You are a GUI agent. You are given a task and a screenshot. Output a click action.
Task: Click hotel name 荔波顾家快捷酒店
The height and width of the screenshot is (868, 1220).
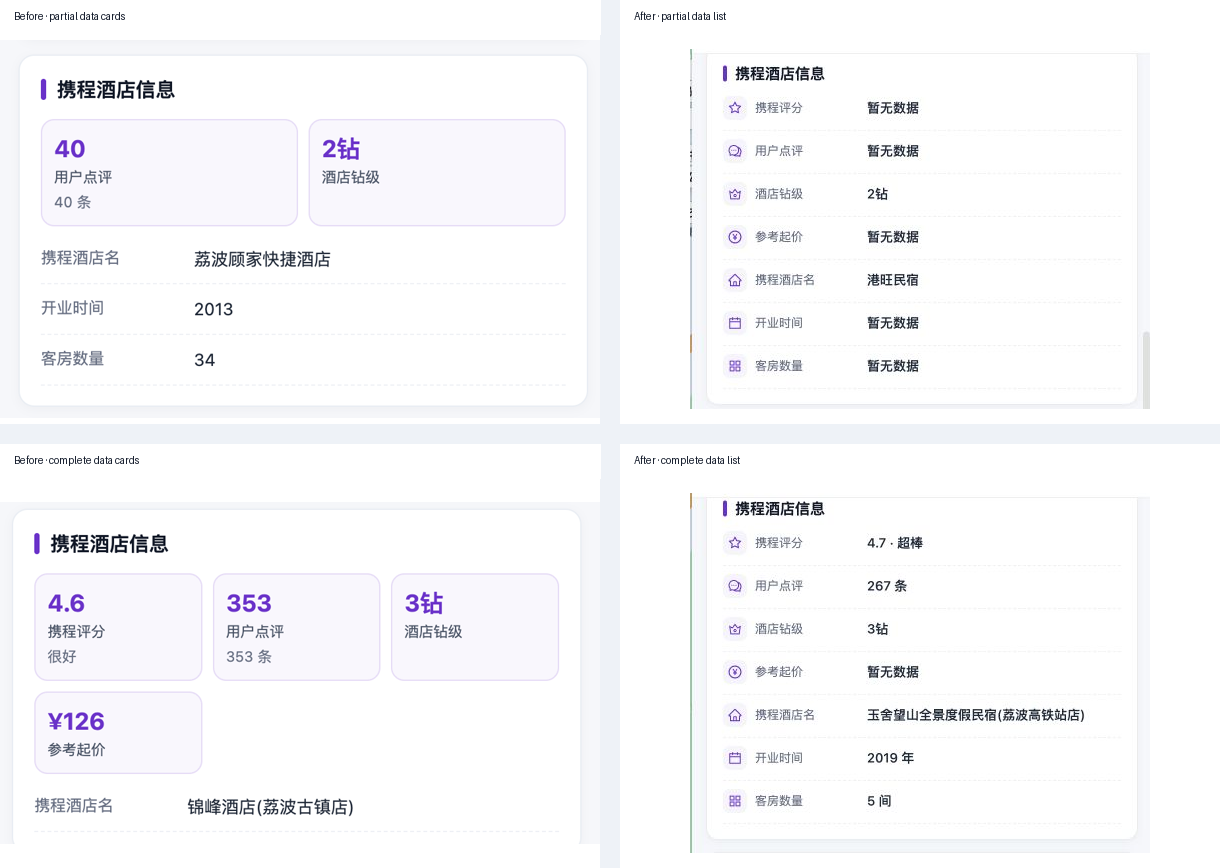262,259
